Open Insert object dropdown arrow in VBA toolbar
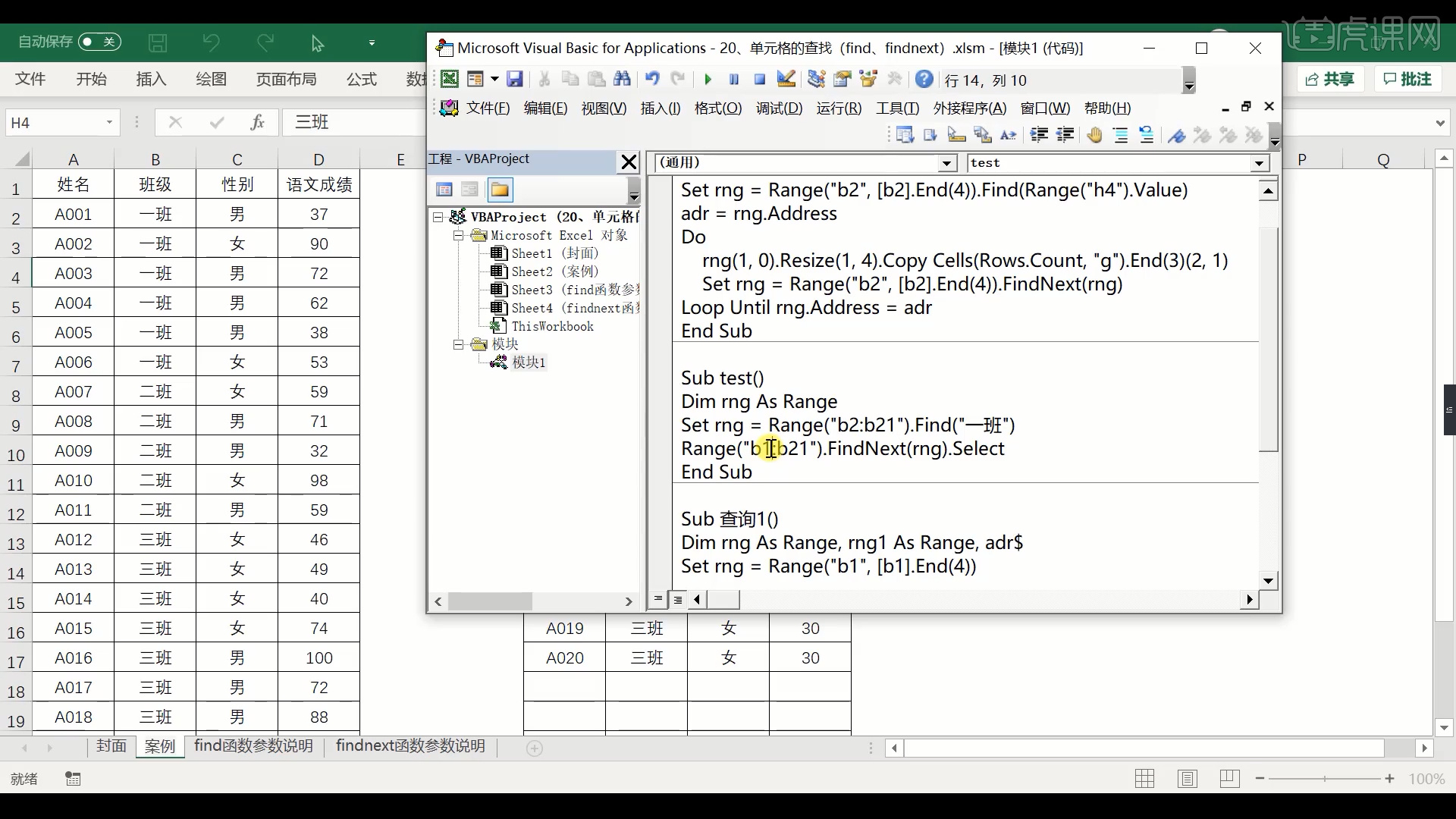This screenshot has width=1456, height=819. [x=494, y=79]
